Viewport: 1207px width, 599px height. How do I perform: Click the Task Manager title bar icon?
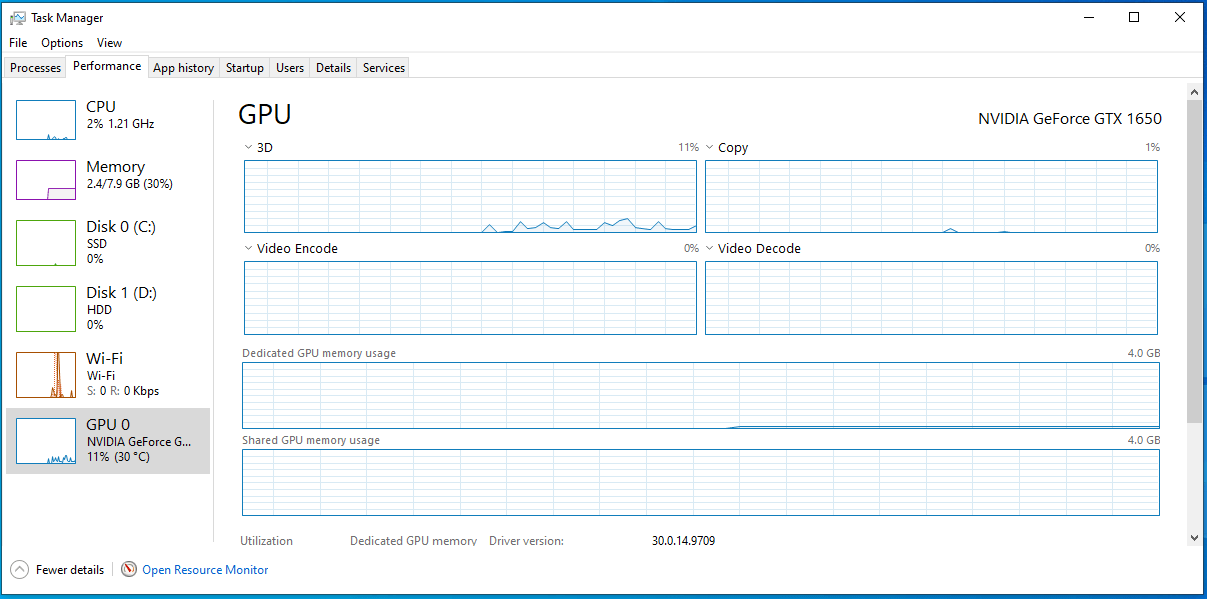tap(17, 18)
